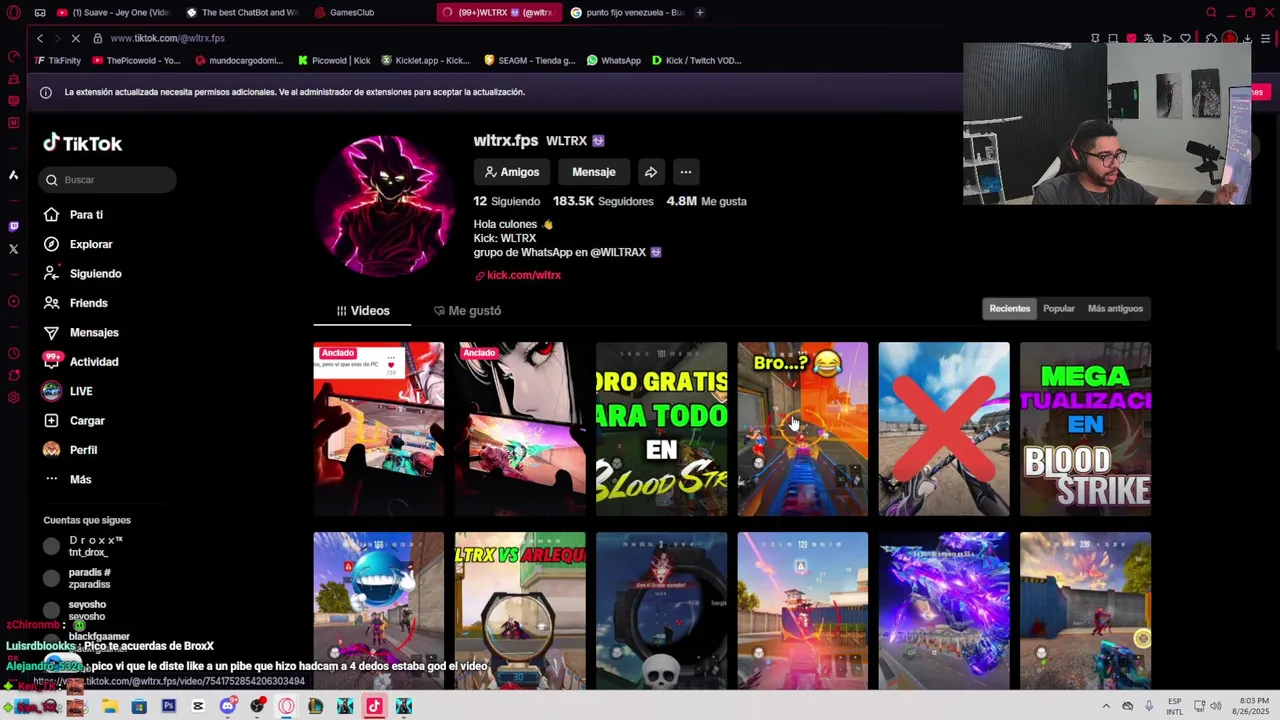Open the Kicklet.app bookmark
This screenshot has height=720, width=1280.
425,60
